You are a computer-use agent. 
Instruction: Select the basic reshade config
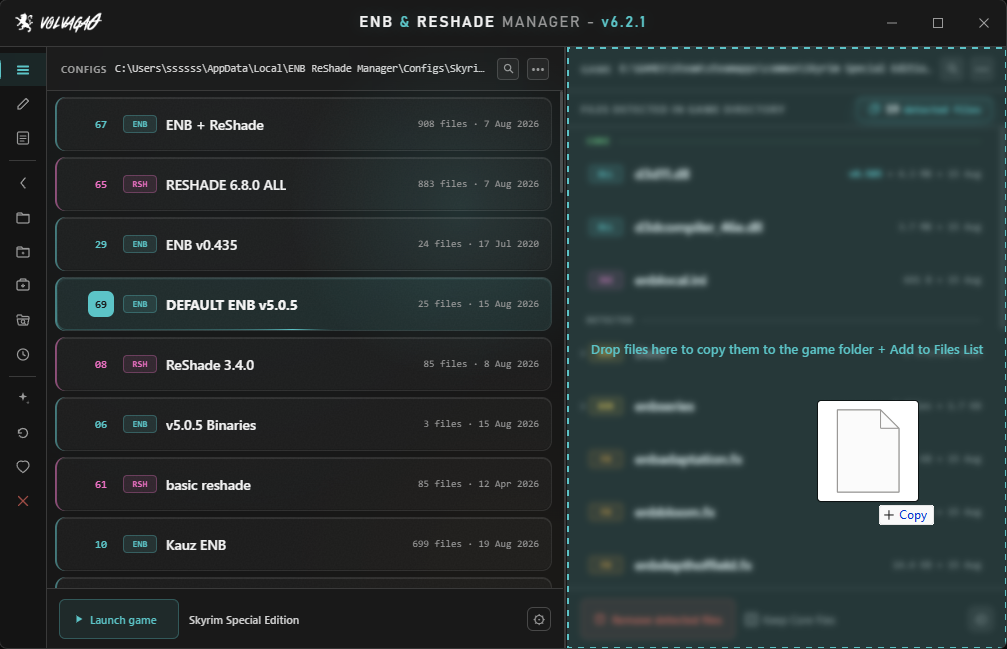(303, 485)
